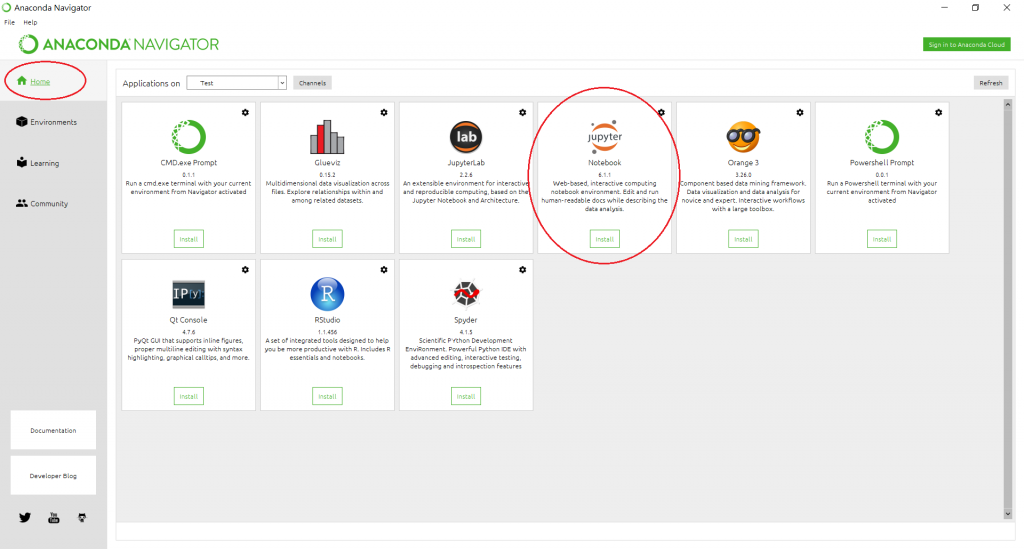Open the Glueviz tile settings gear

(x=384, y=112)
